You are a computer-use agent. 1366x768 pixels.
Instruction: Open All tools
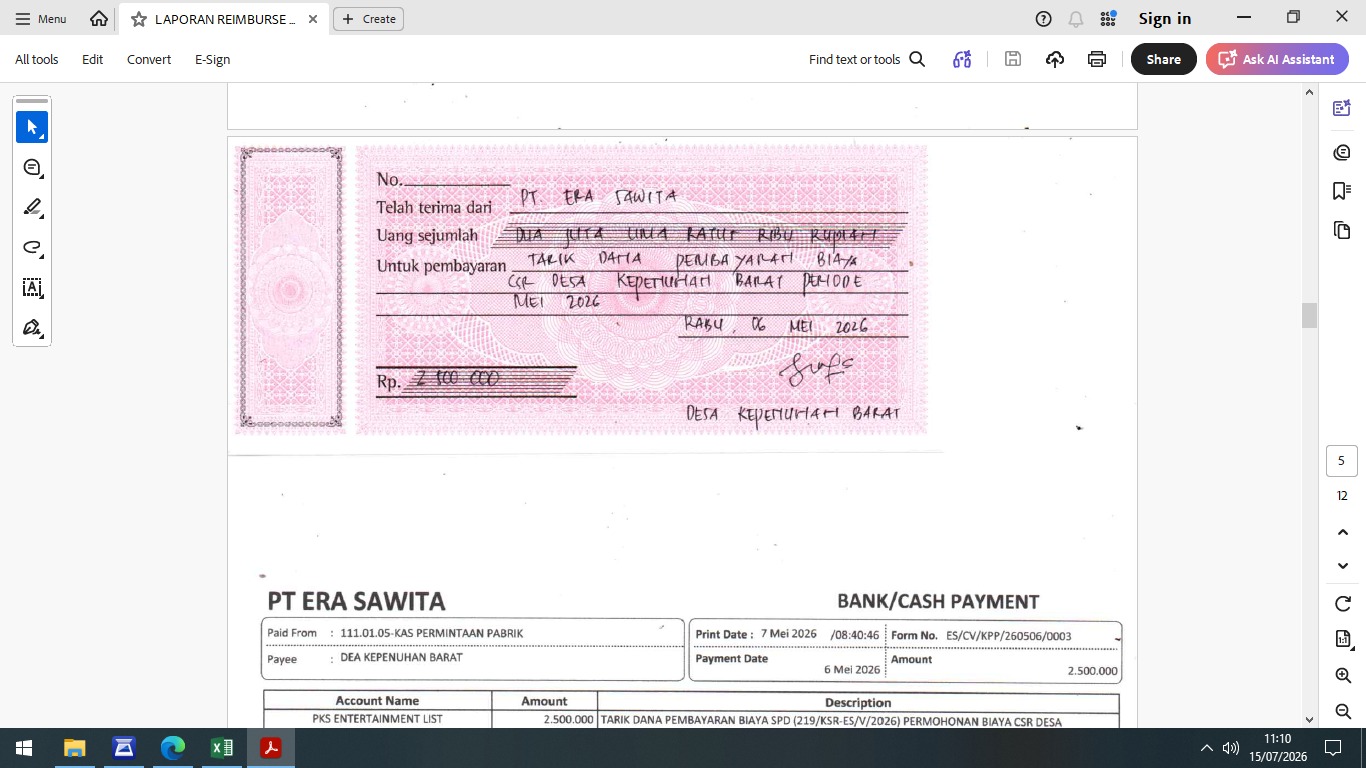pos(37,59)
